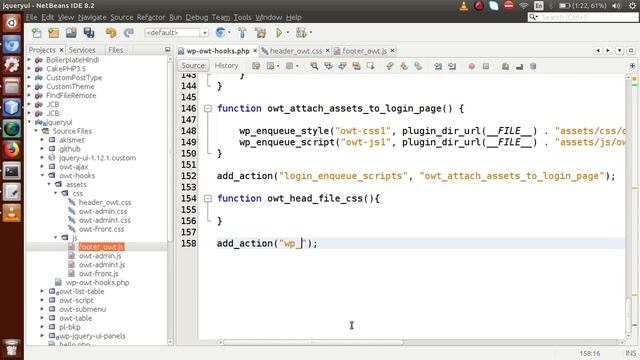The image size is (640, 360).
Task: Click the Save All toolbar icon
Action: tap(89, 33)
